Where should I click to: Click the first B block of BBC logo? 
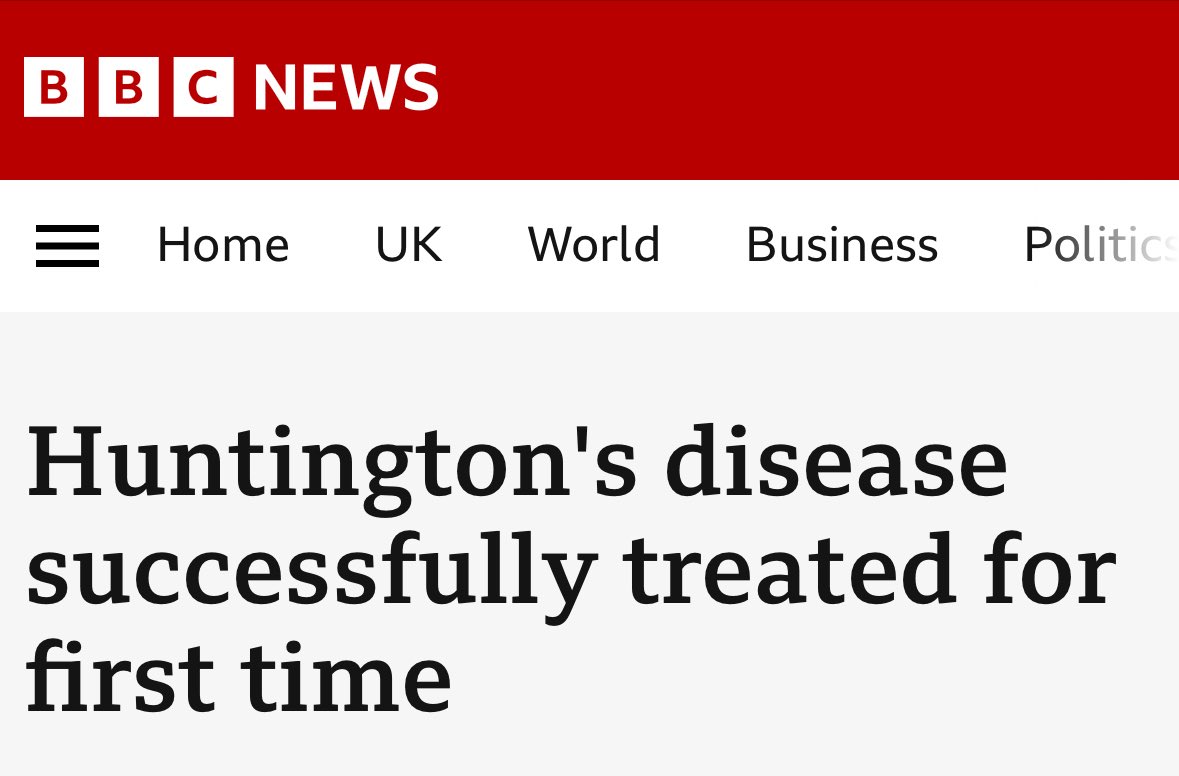[54, 87]
